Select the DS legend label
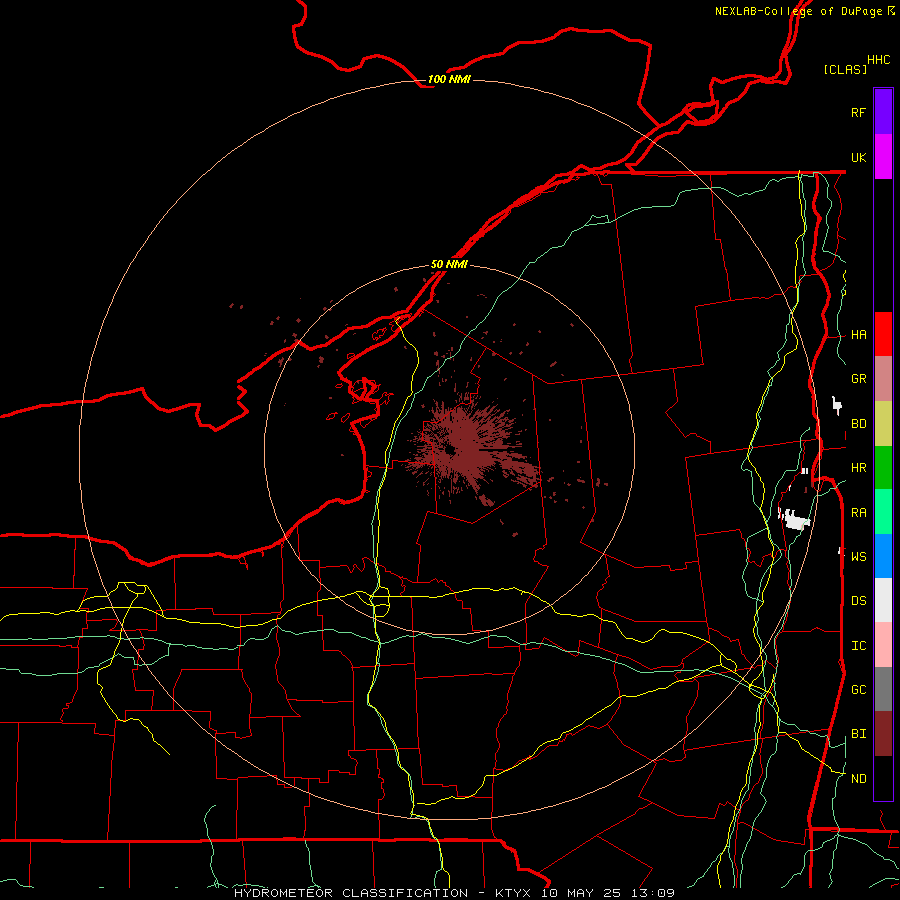 [x=858, y=601]
